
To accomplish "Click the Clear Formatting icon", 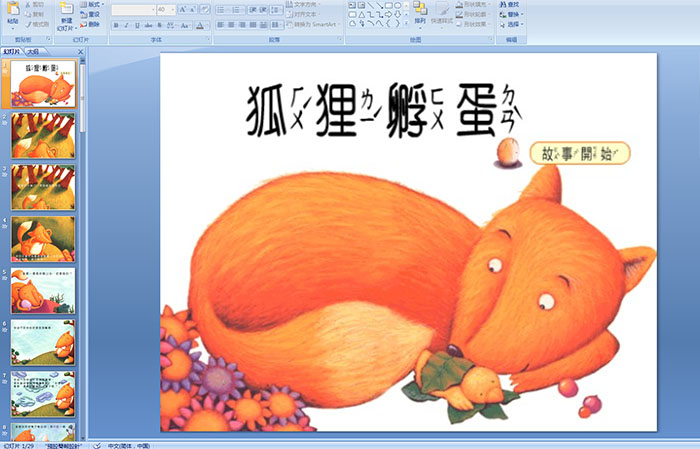I will (205, 10).
